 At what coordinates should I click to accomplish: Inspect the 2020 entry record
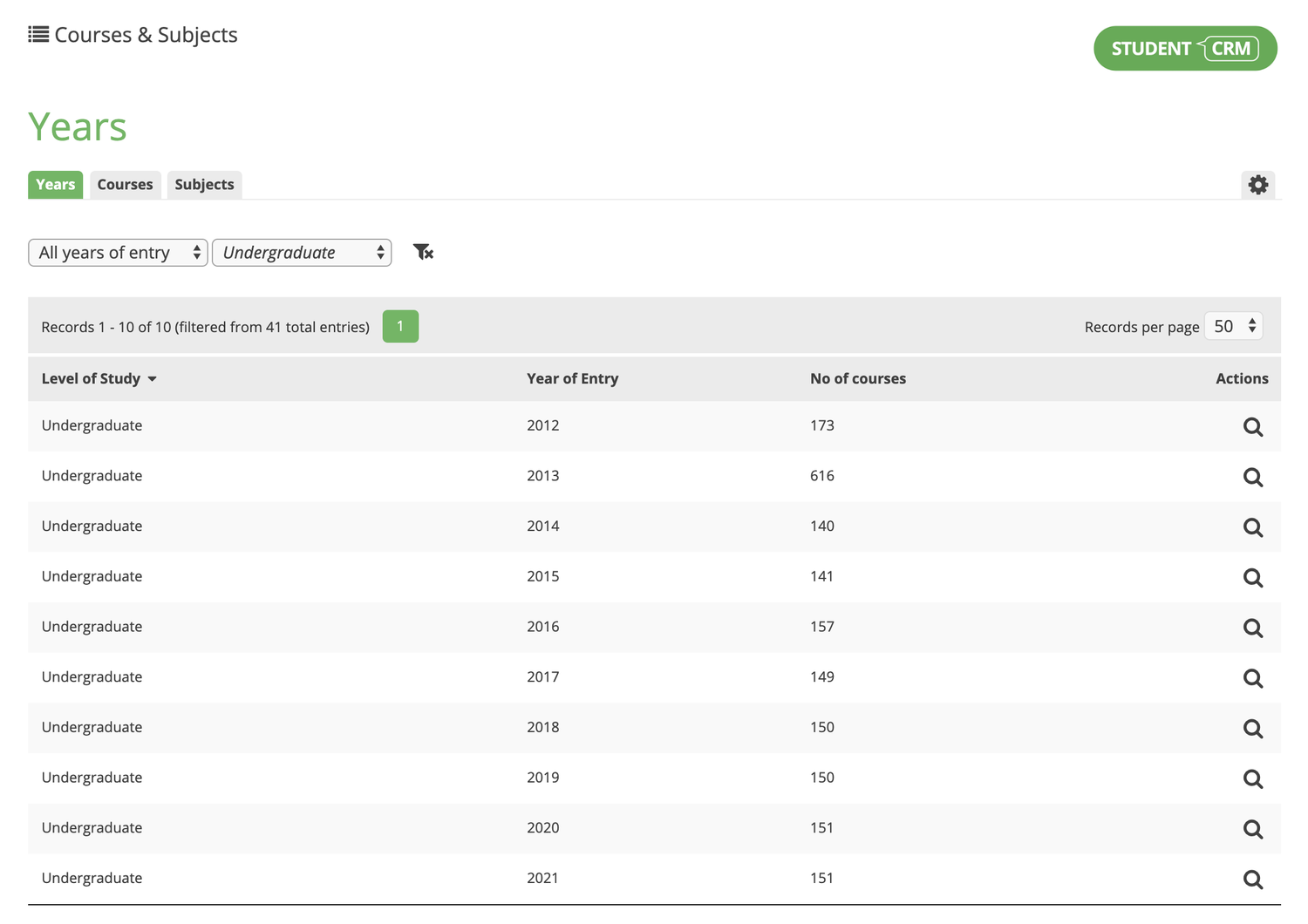[x=1253, y=829]
